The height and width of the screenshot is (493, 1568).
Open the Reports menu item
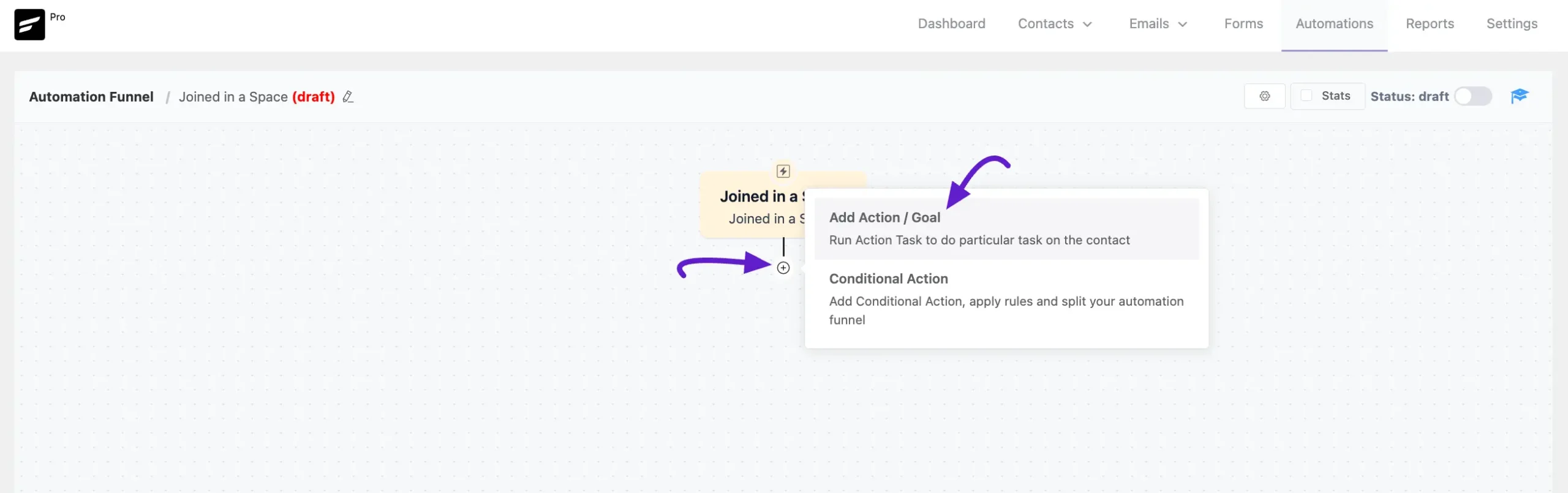tap(1430, 23)
